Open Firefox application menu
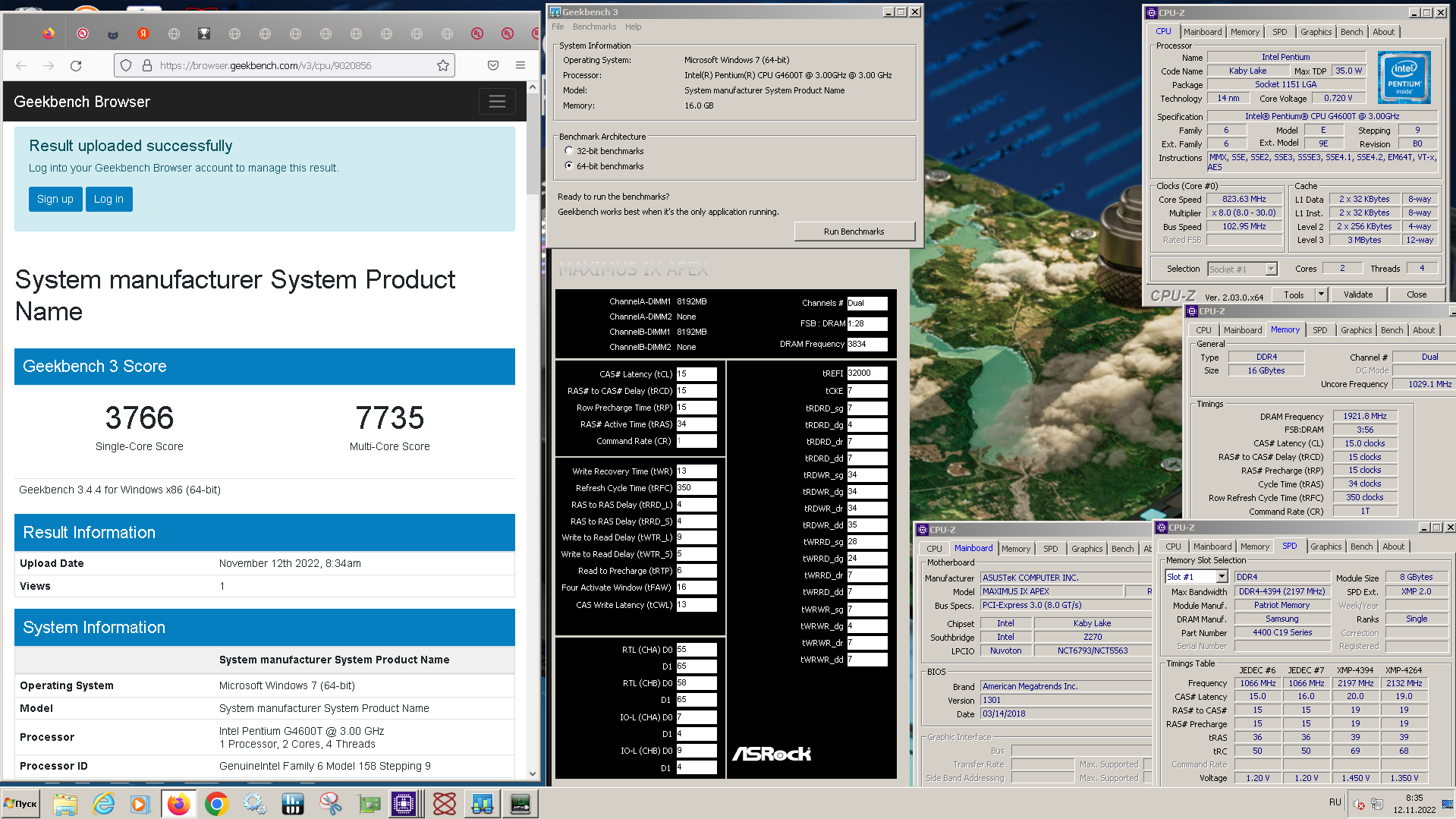Screen dimensions: 1456x819 pos(520,66)
